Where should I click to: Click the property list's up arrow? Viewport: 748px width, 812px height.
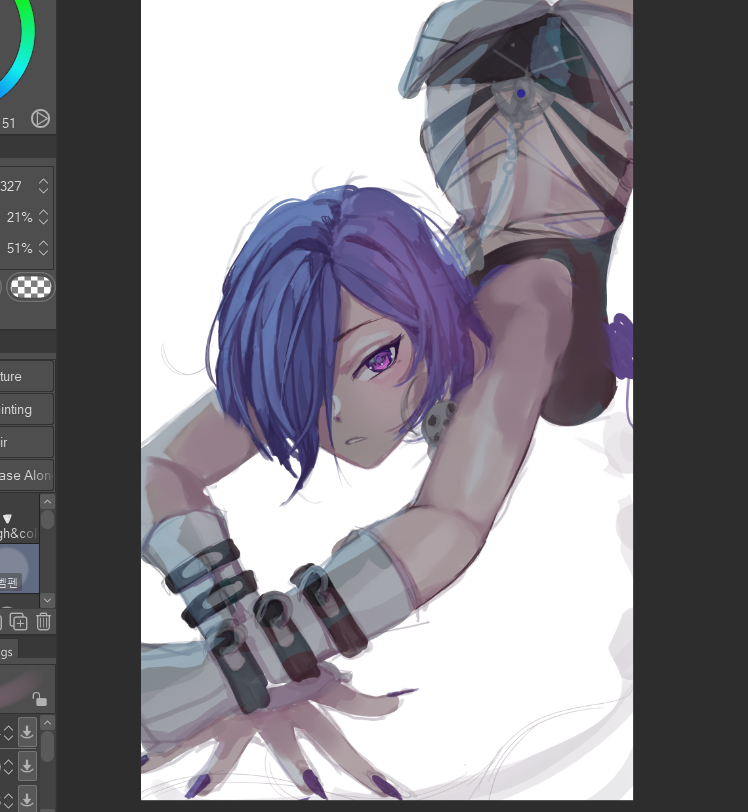47,723
